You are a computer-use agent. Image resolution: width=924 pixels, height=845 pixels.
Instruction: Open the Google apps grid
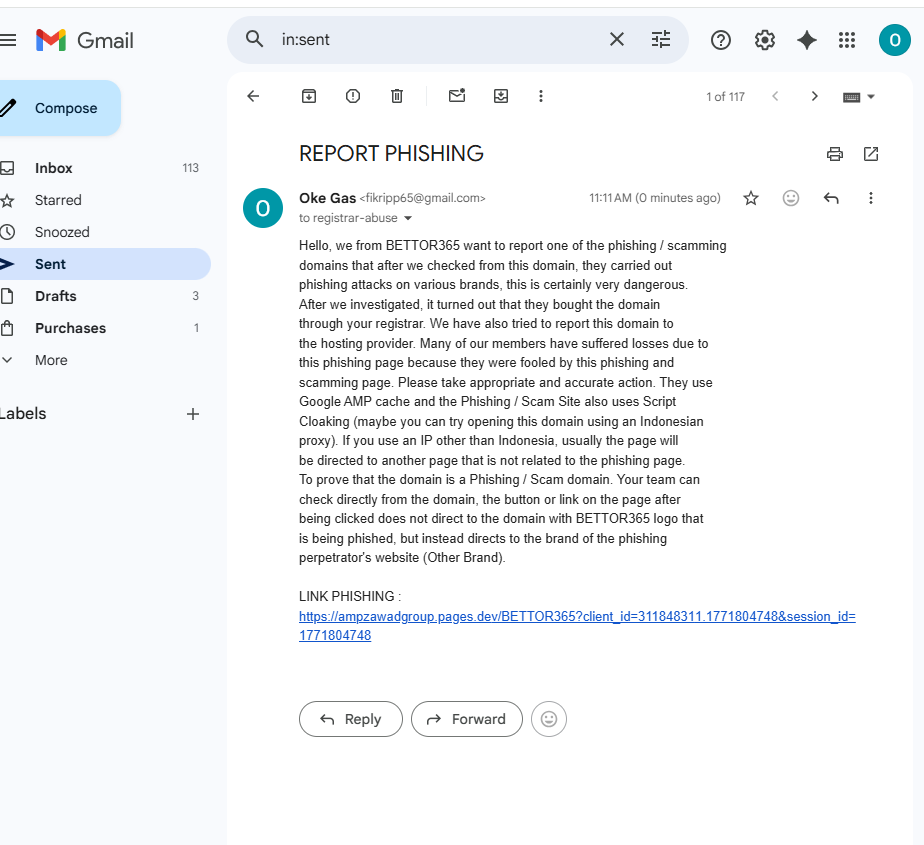(847, 40)
